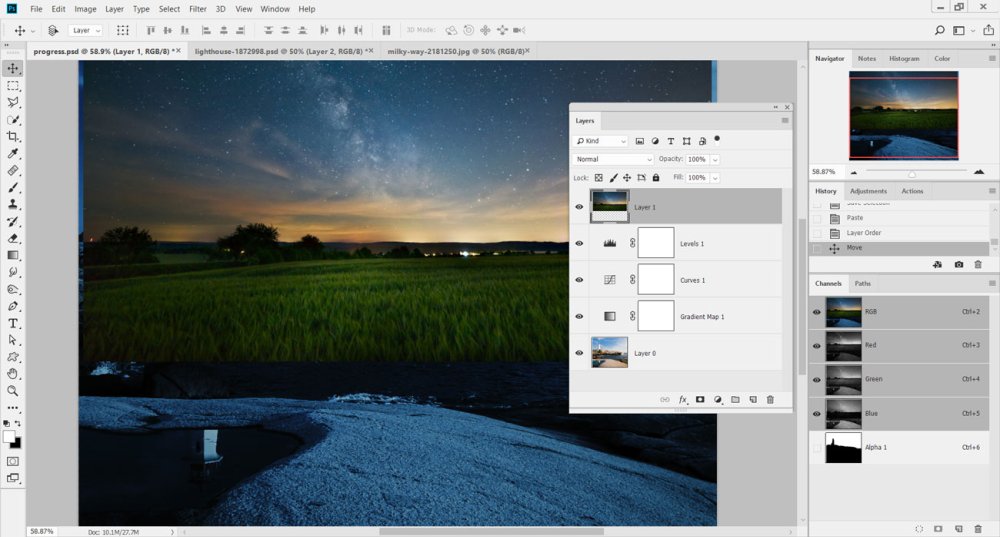The height and width of the screenshot is (537, 1000).
Task: Select the Crop tool
Action: pyautogui.click(x=13, y=136)
